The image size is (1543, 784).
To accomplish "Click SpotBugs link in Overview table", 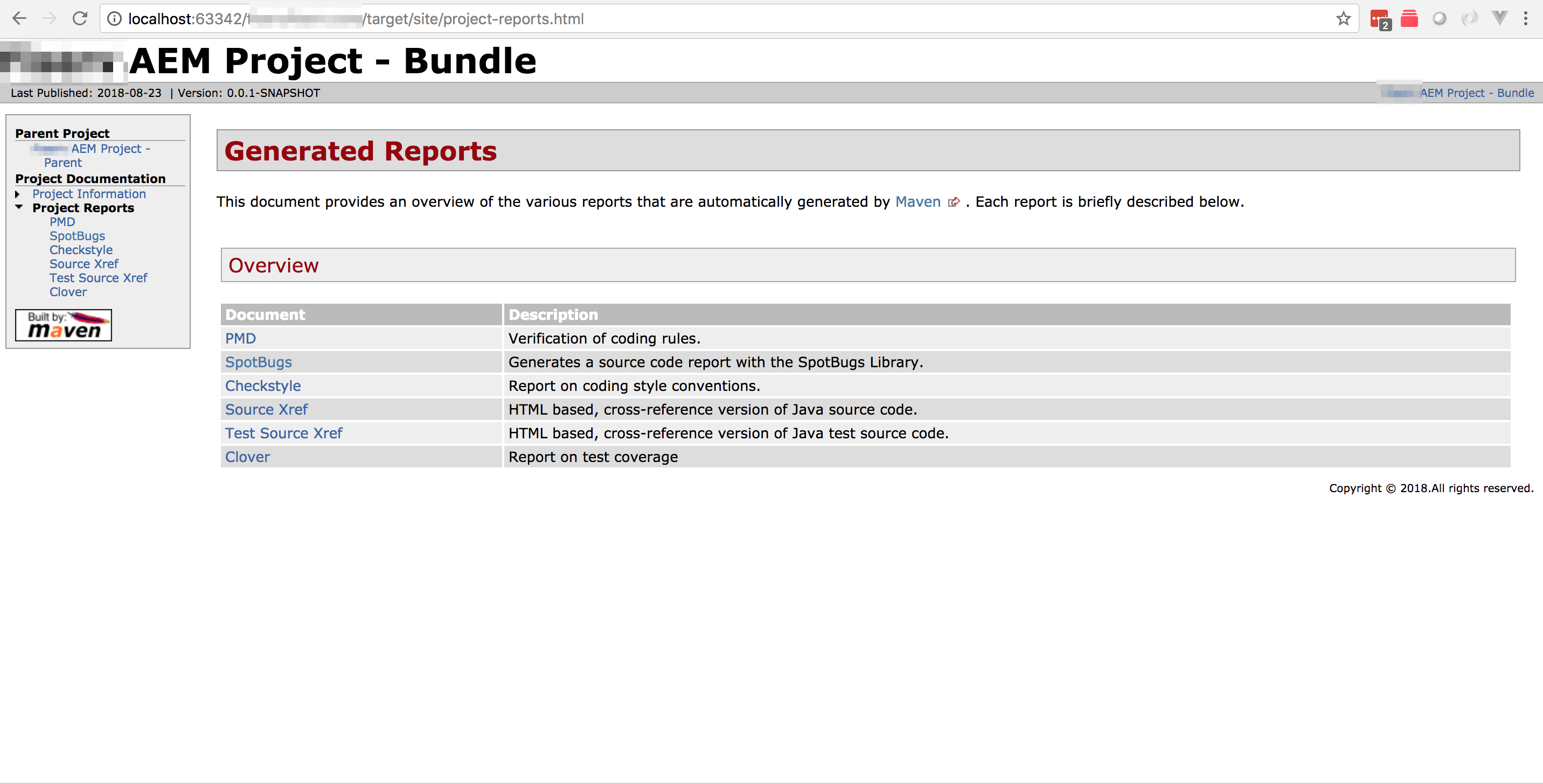I will [x=258, y=362].
